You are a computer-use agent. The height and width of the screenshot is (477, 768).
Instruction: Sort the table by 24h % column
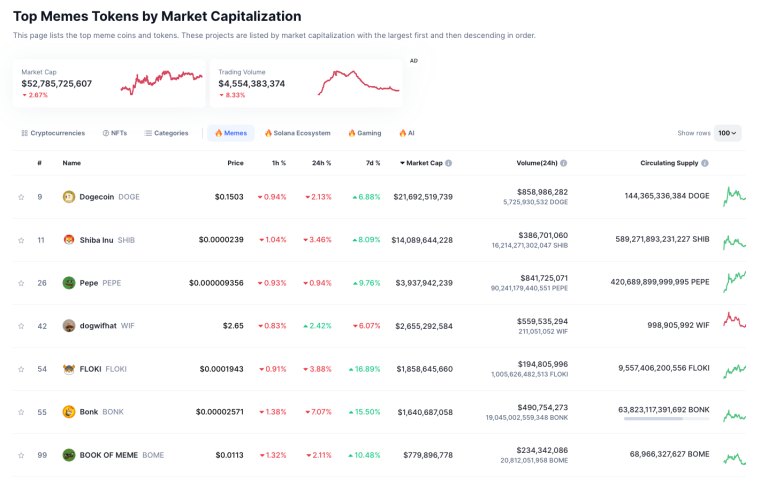tap(321, 163)
